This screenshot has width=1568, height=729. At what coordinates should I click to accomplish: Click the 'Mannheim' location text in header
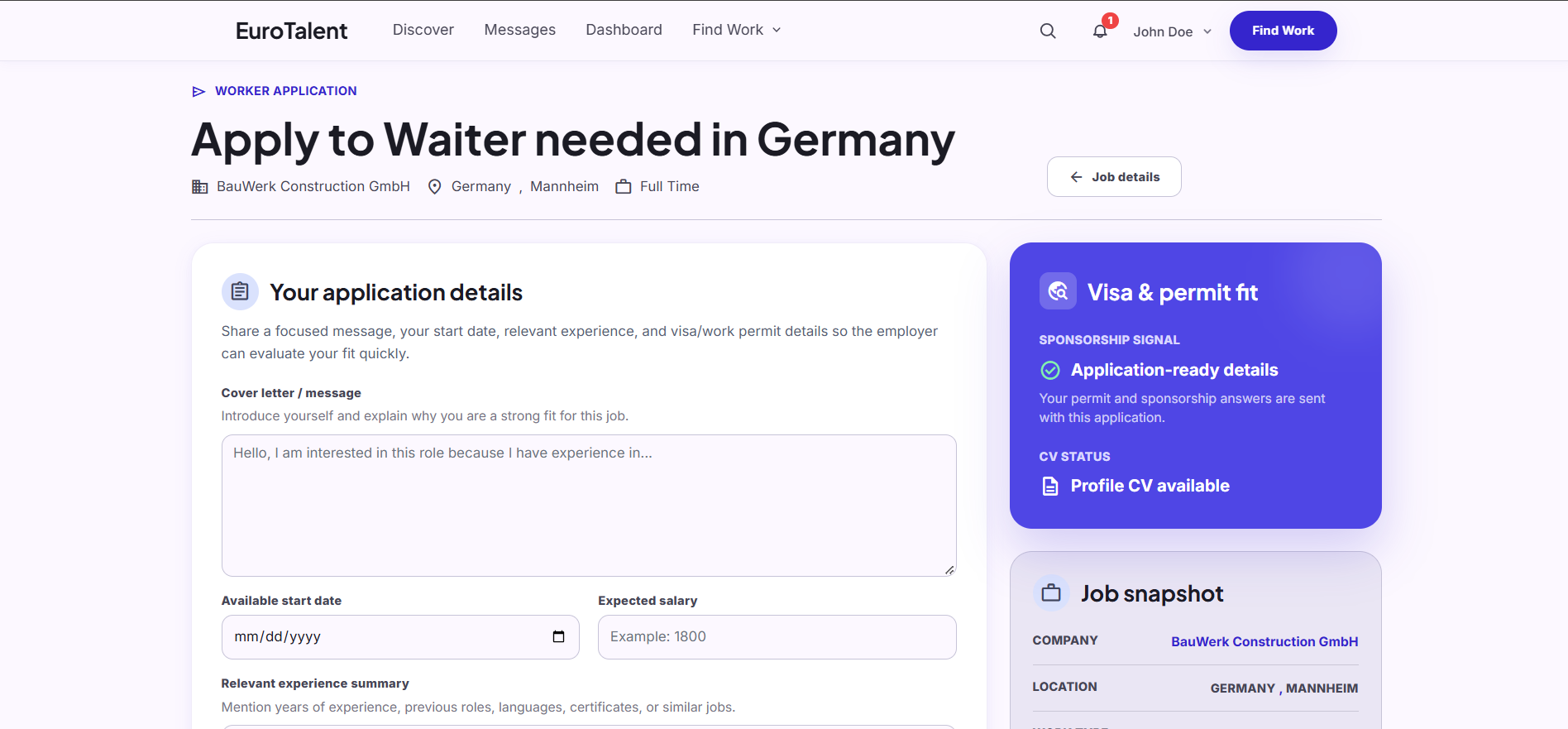[564, 187]
